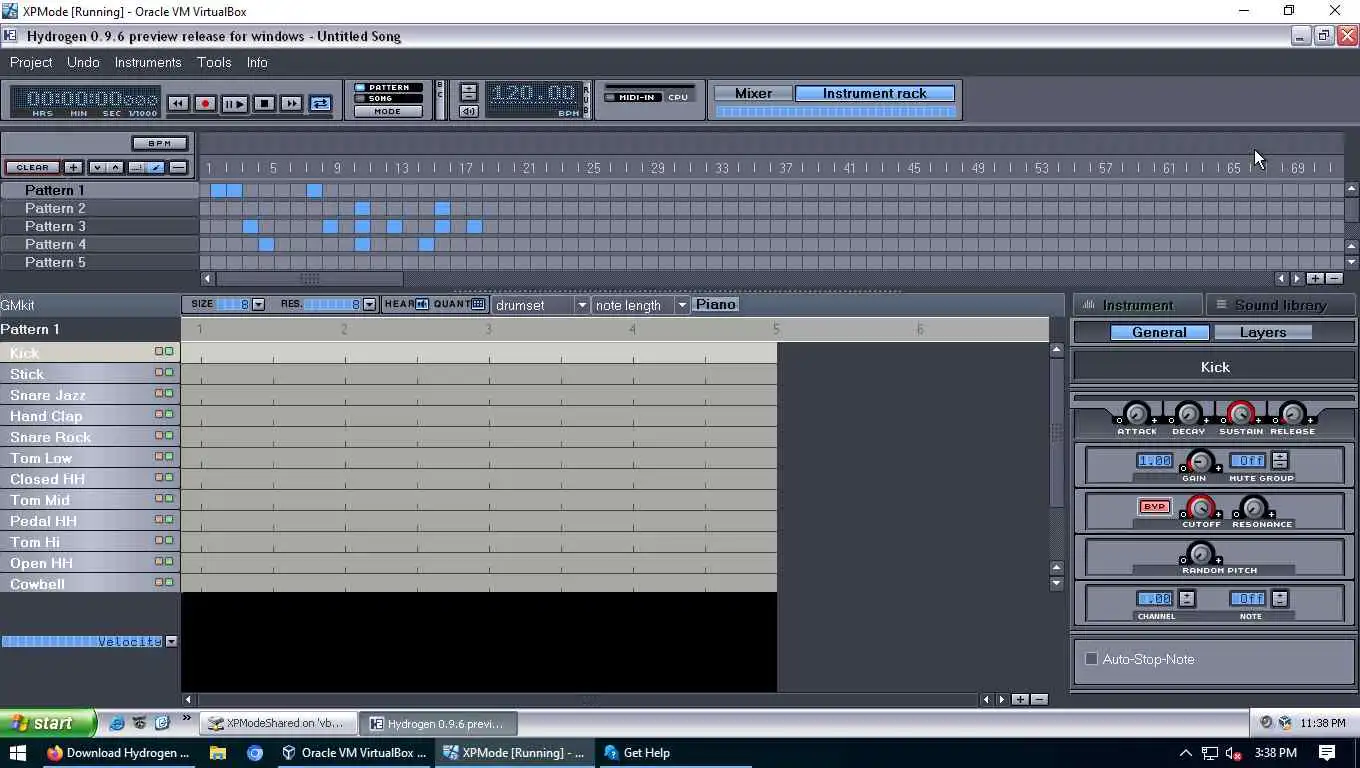Click the MODE button for pattern/song
The width and height of the screenshot is (1360, 768).
tap(388, 112)
